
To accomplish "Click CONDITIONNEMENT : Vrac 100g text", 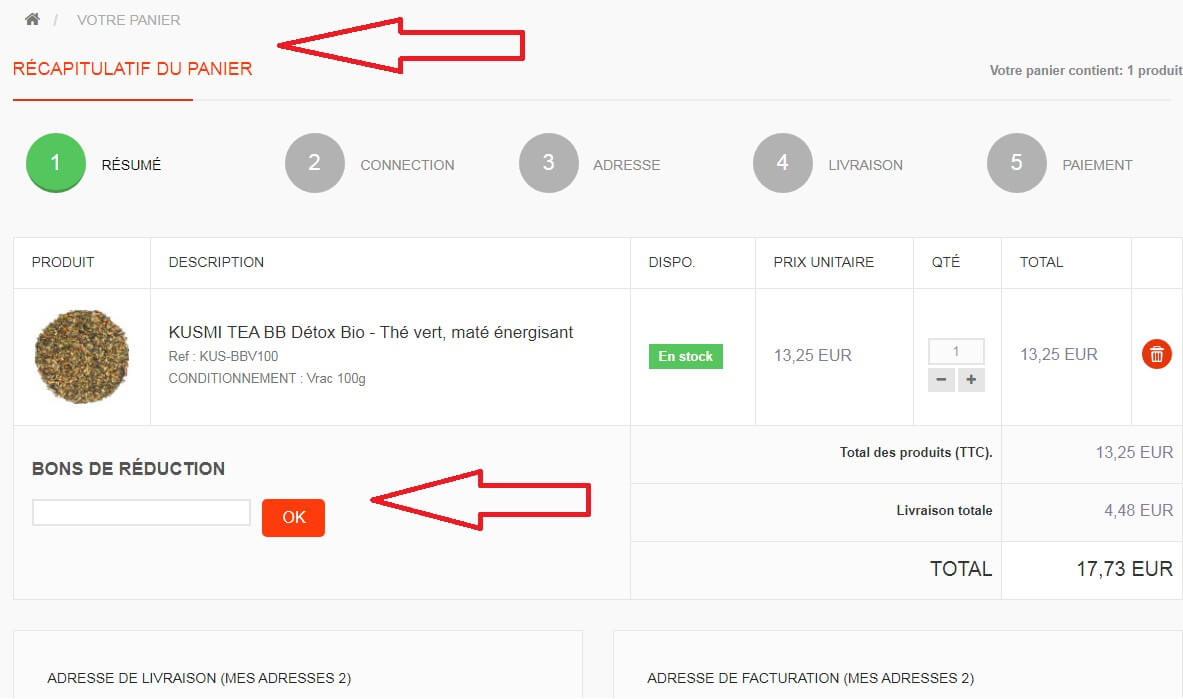I will pyautogui.click(x=267, y=378).
